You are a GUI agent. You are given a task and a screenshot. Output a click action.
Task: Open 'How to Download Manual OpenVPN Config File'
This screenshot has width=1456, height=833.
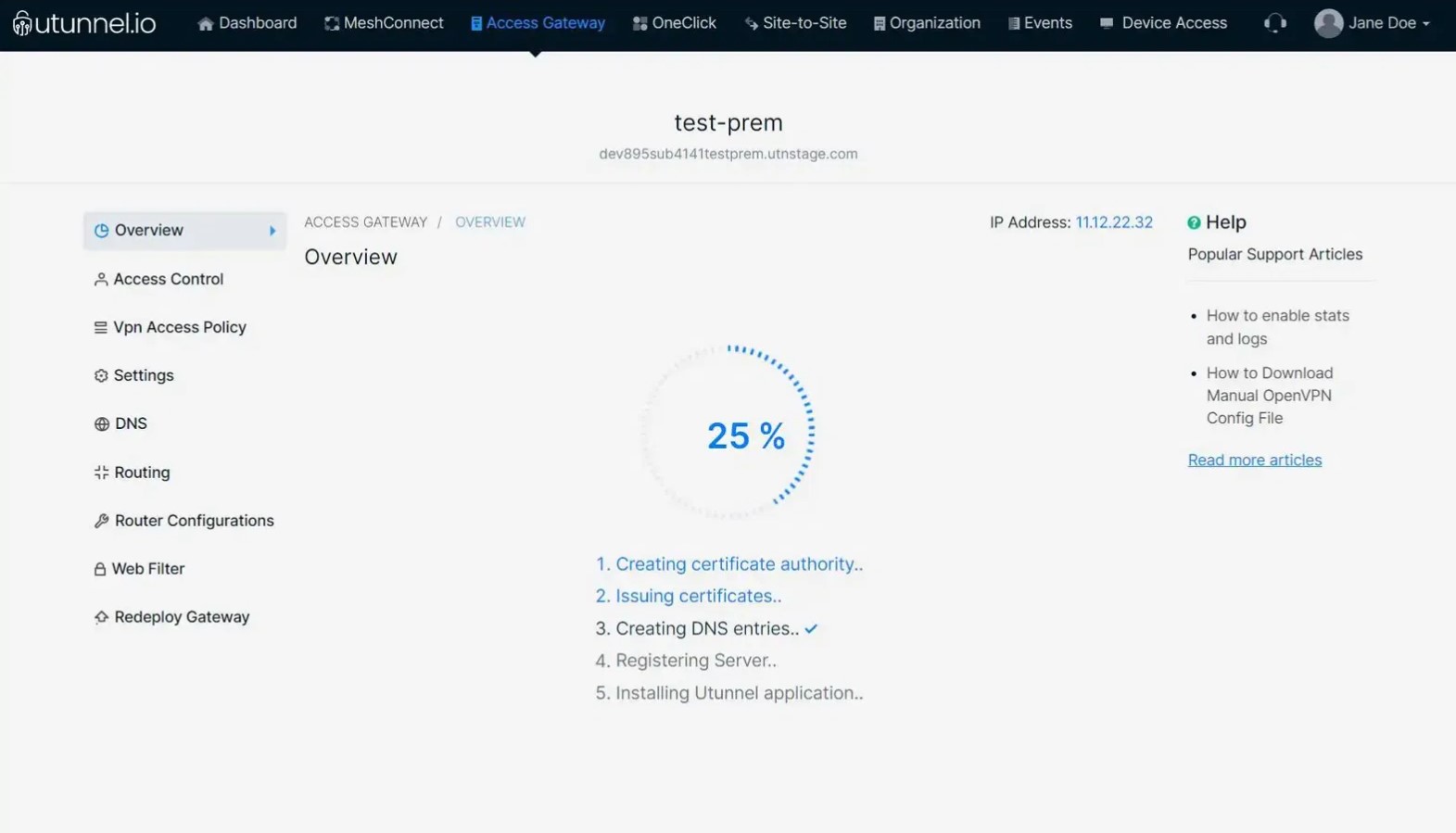[x=1270, y=396]
